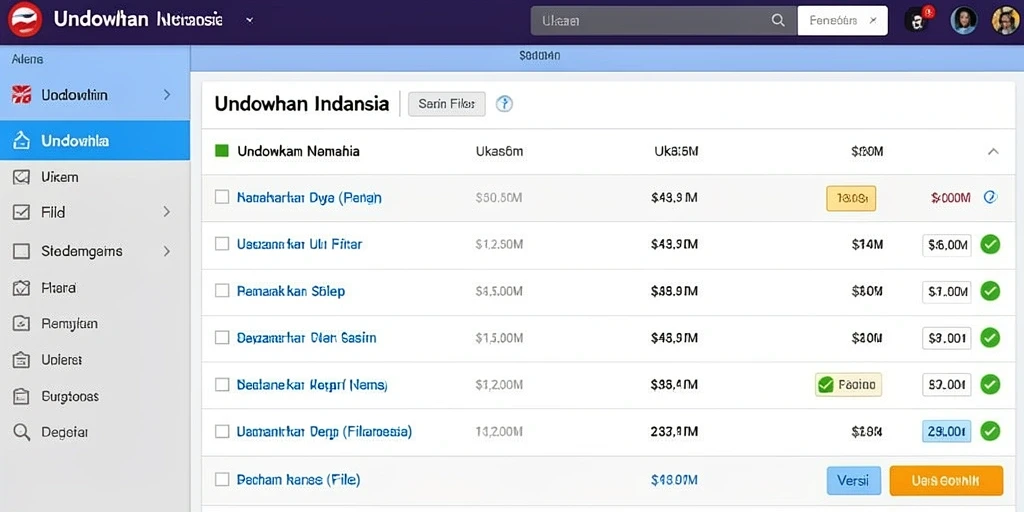This screenshot has width=1024, height=512.
Task: Expand the Stedemgams sidebar chevron
Action: click(167, 251)
